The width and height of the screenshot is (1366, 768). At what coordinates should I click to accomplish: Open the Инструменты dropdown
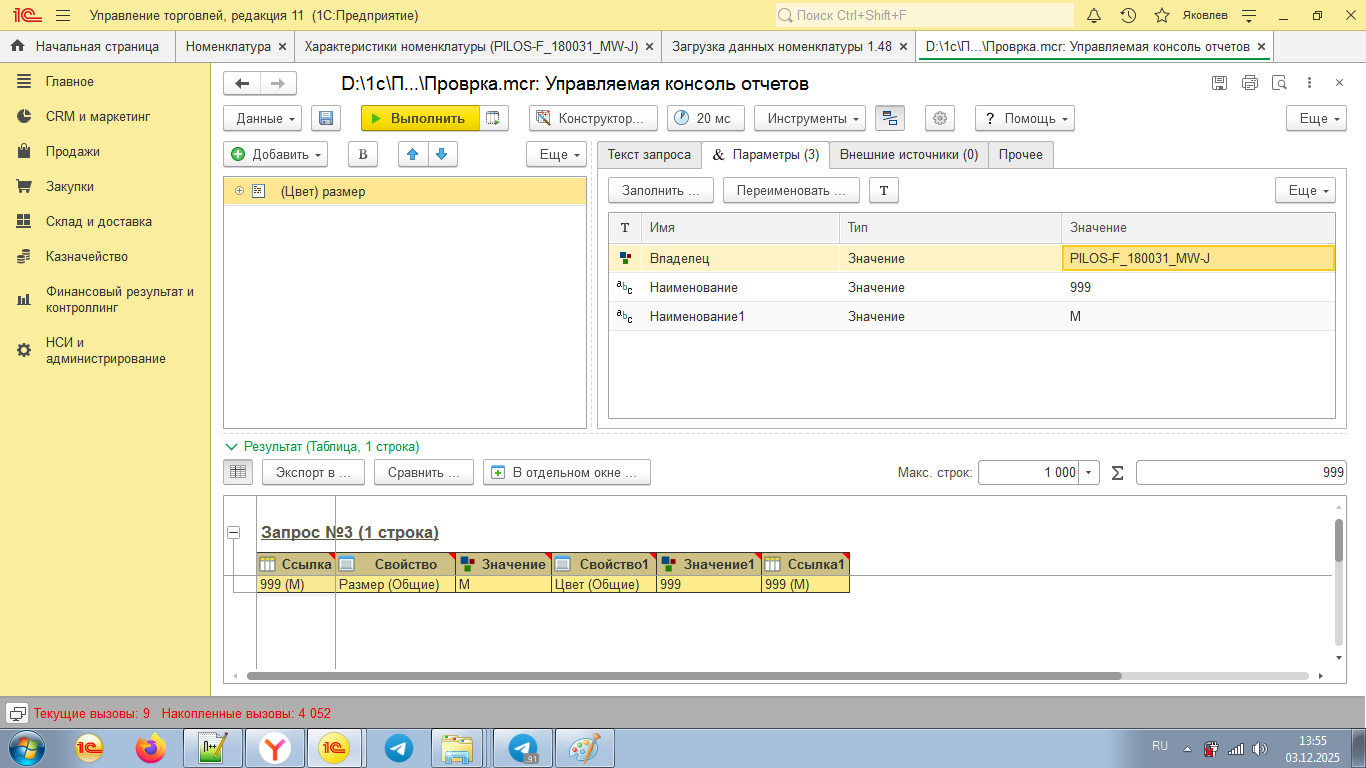pyautogui.click(x=810, y=118)
